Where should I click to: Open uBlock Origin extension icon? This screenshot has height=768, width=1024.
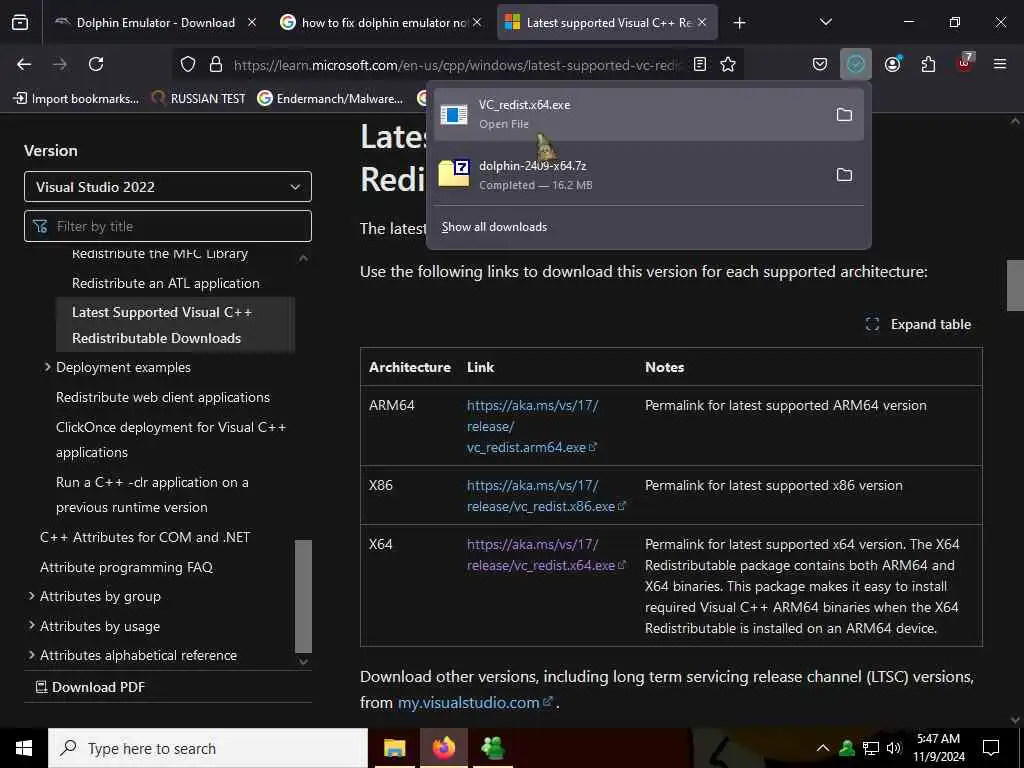(x=965, y=63)
